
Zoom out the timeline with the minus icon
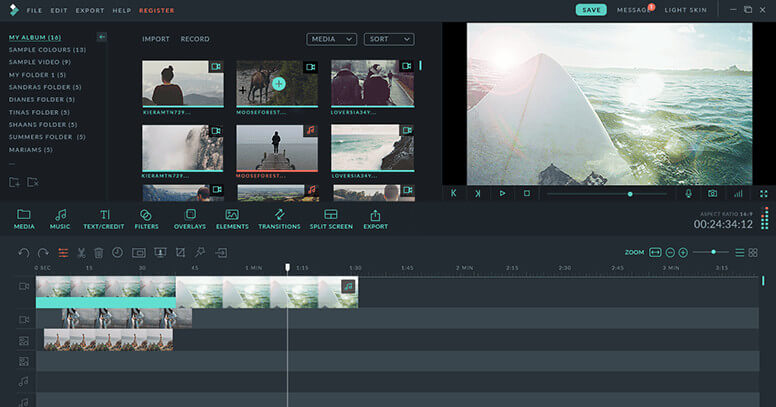tap(670, 253)
